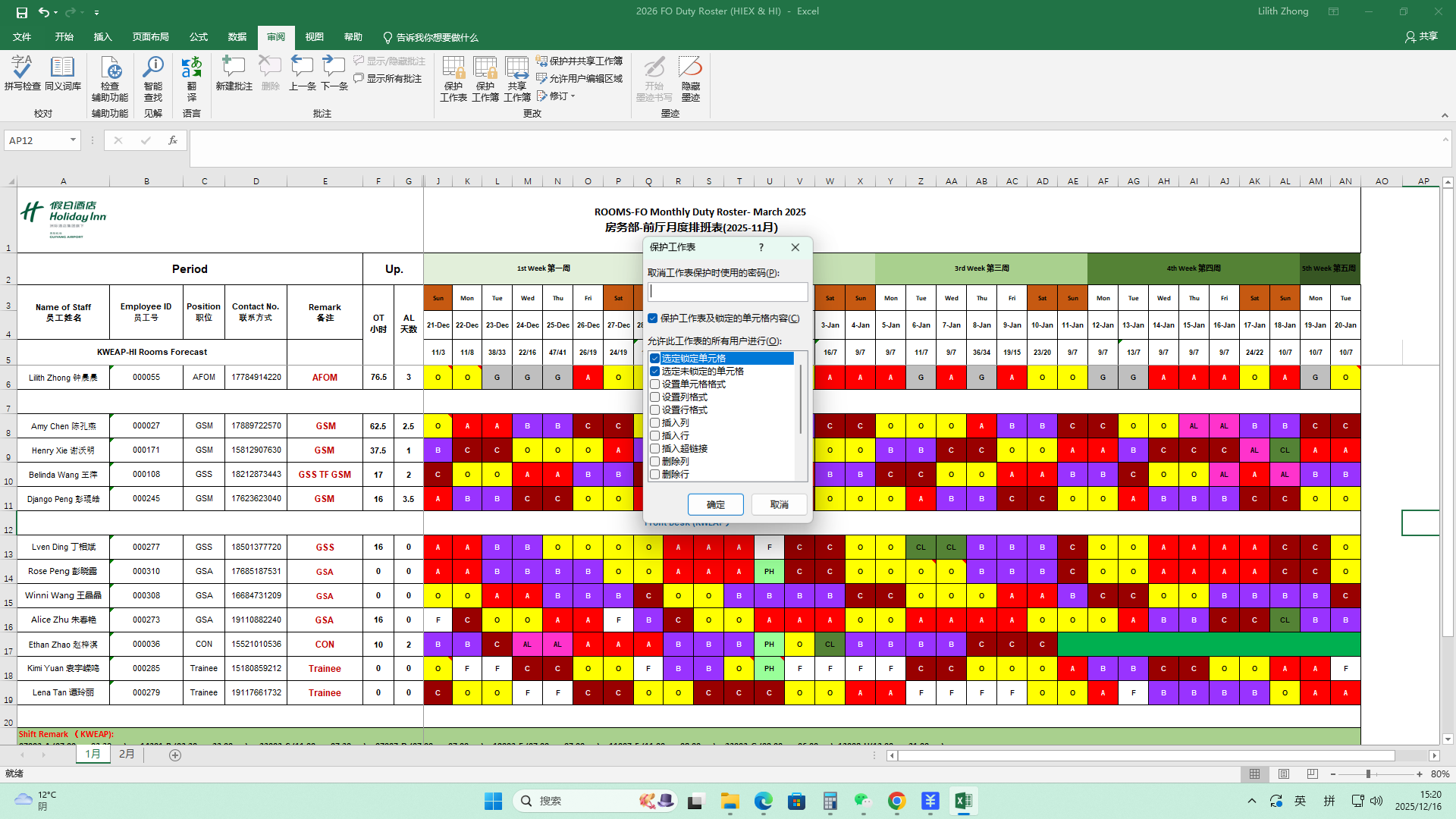The width and height of the screenshot is (1456, 819).
Task: Switch to the View ribbon tab
Action: pos(314,37)
